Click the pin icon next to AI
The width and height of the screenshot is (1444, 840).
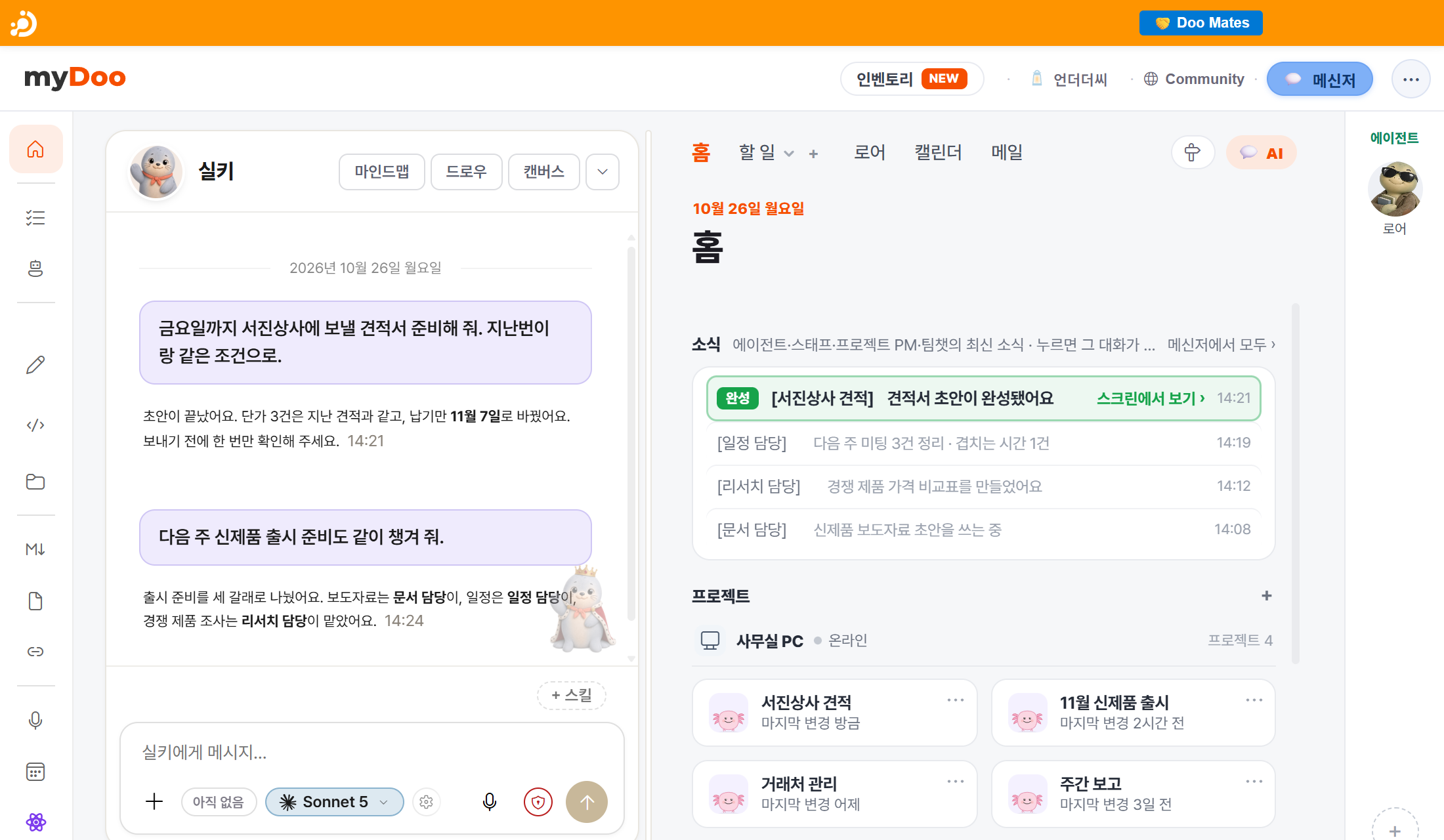[x=1193, y=153]
